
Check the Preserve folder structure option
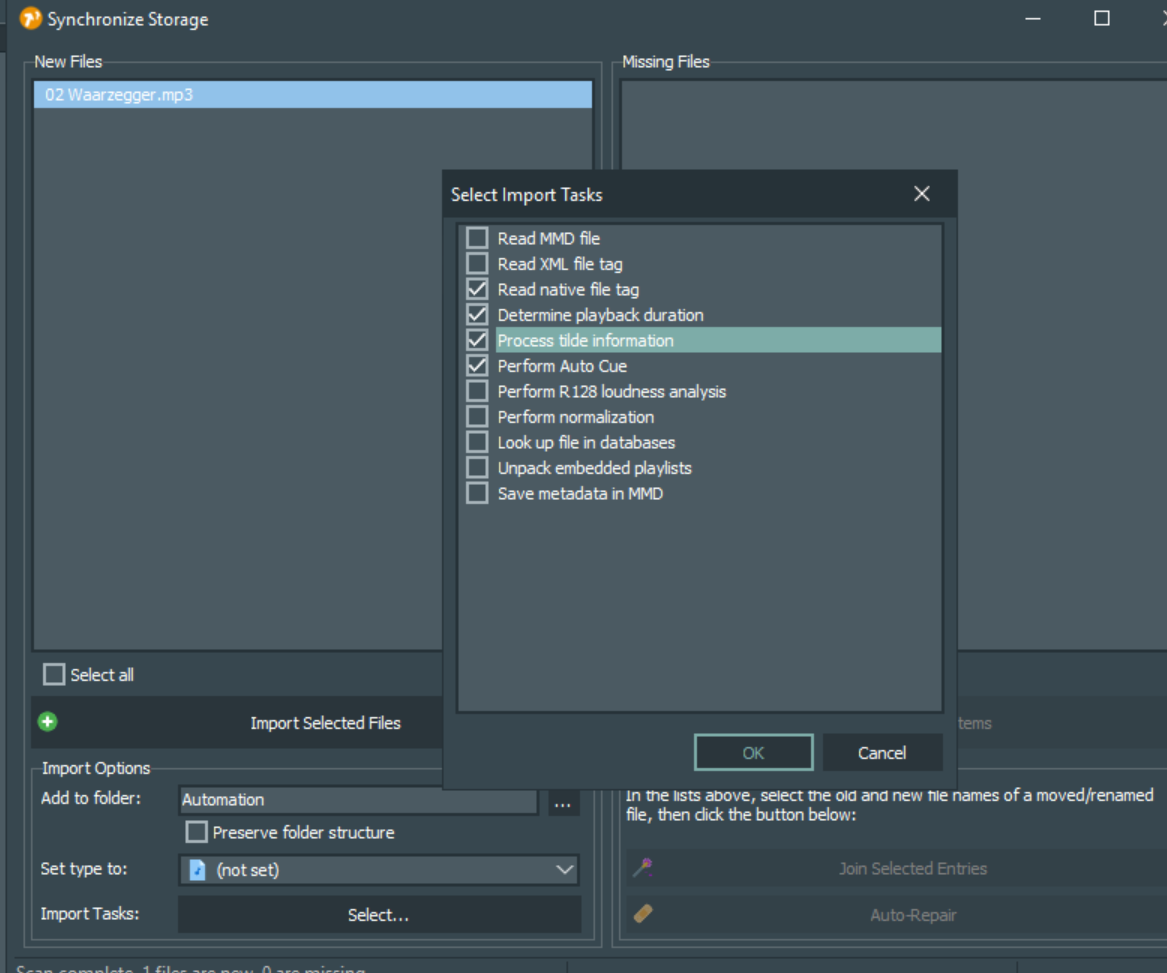point(197,832)
